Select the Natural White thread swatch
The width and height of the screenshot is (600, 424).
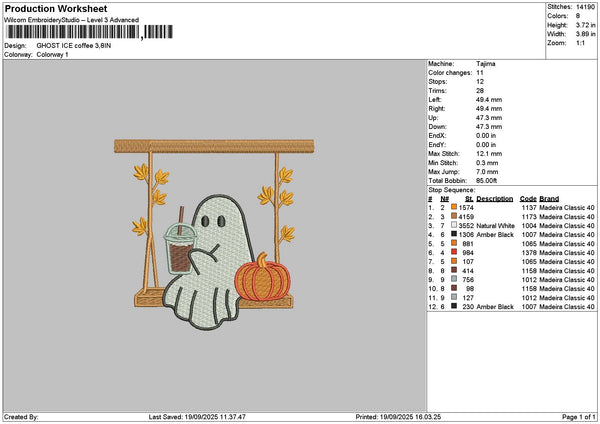point(454,225)
